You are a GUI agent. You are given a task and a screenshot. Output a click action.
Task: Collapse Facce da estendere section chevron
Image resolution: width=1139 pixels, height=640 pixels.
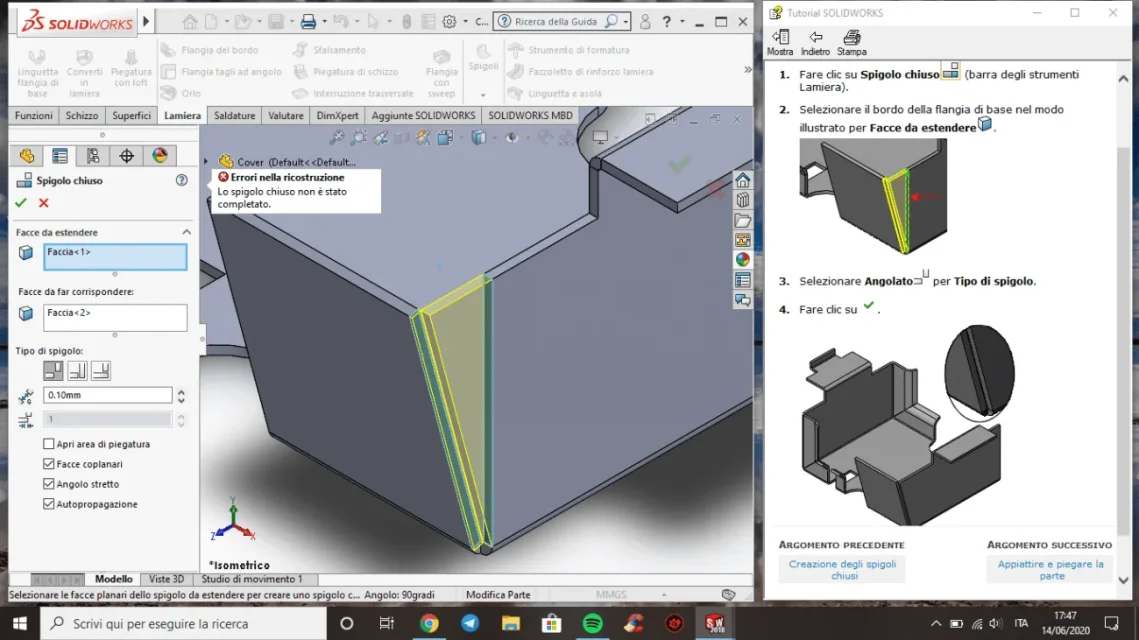[187, 232]
